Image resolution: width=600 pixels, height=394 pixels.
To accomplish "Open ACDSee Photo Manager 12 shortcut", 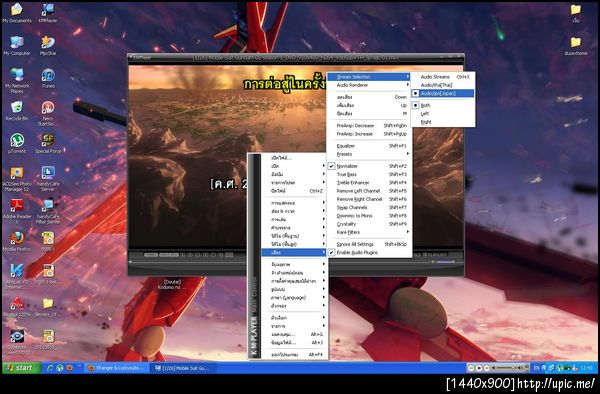I will point(17,179).
